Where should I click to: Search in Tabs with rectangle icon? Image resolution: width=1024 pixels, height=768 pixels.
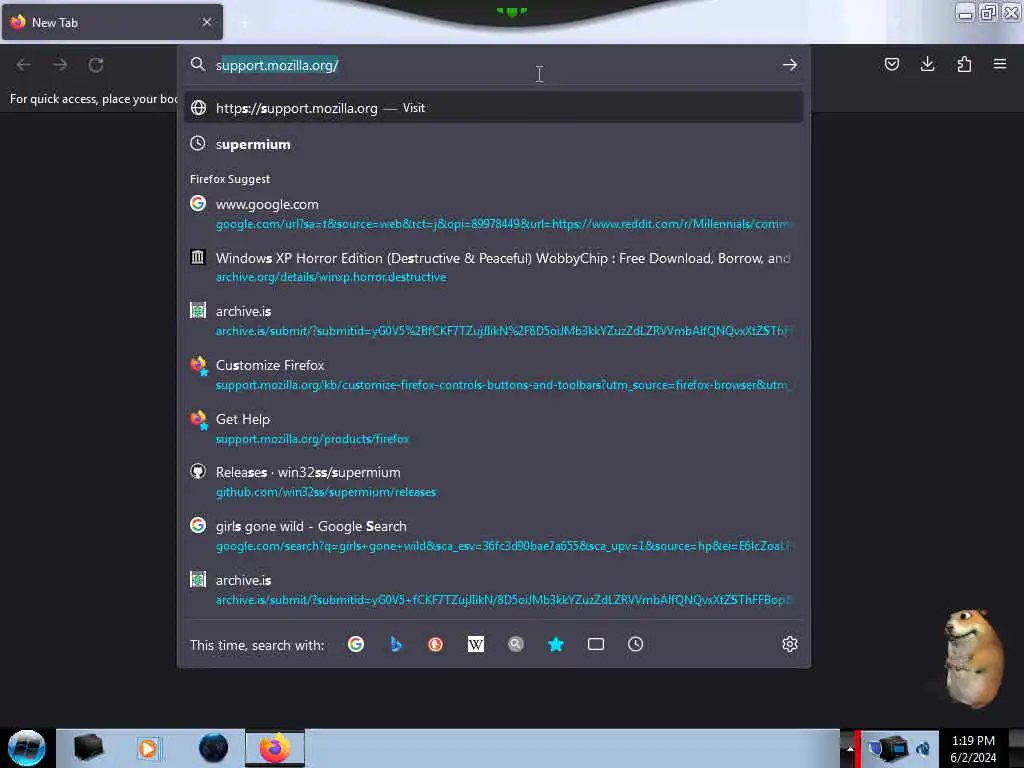pos(596,645)
